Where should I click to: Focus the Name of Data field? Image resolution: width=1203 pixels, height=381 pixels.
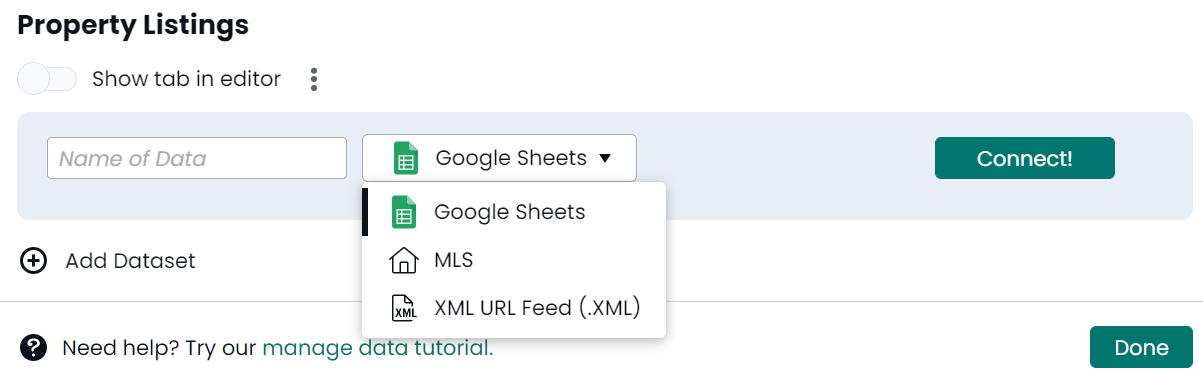click(x=197, y=158)
